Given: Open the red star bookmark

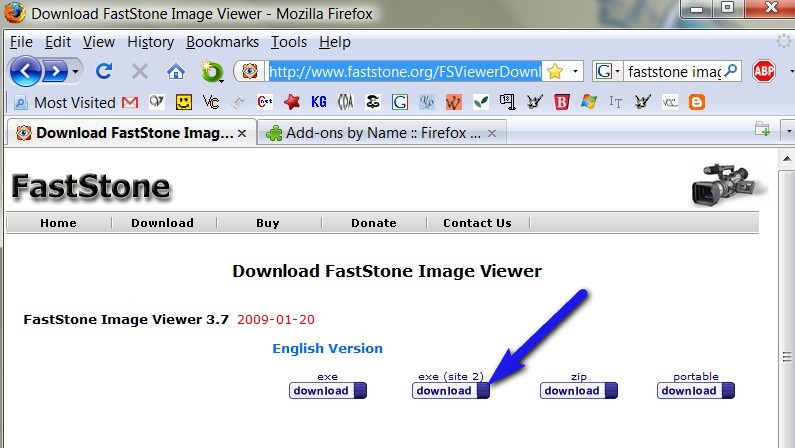Looking at the screenshot, I should [x=292, y=102].
